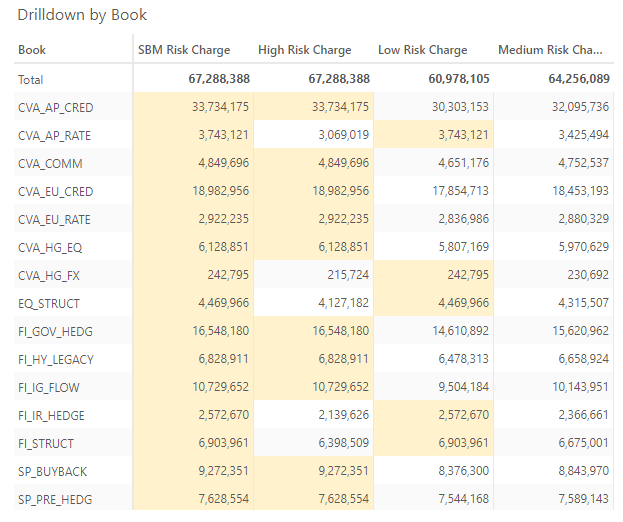623x522 pixels.
Task: Click Total Low Risk Charge 60,978,105
Action: pyautogui.click(x=459, y=79)
